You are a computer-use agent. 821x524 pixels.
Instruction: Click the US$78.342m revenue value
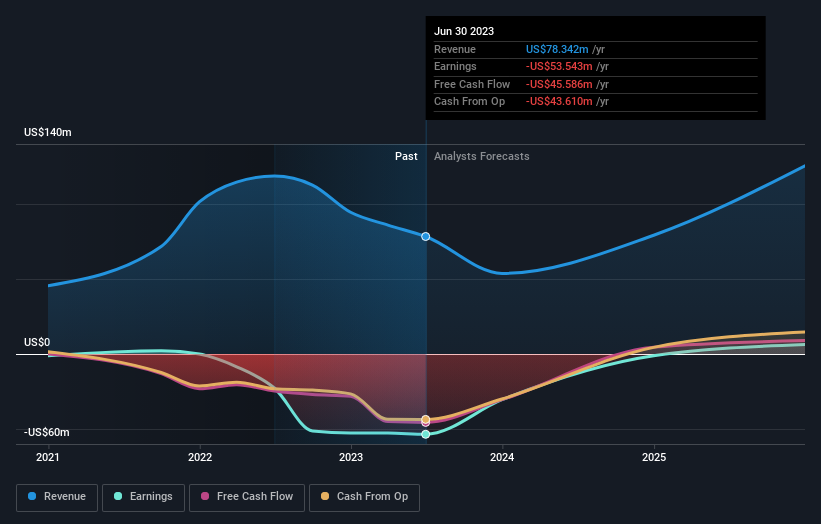[557, 49]
